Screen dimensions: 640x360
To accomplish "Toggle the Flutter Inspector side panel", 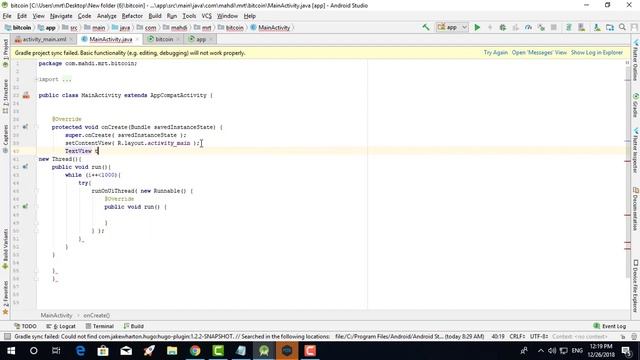I will click(x=636, y=150).
